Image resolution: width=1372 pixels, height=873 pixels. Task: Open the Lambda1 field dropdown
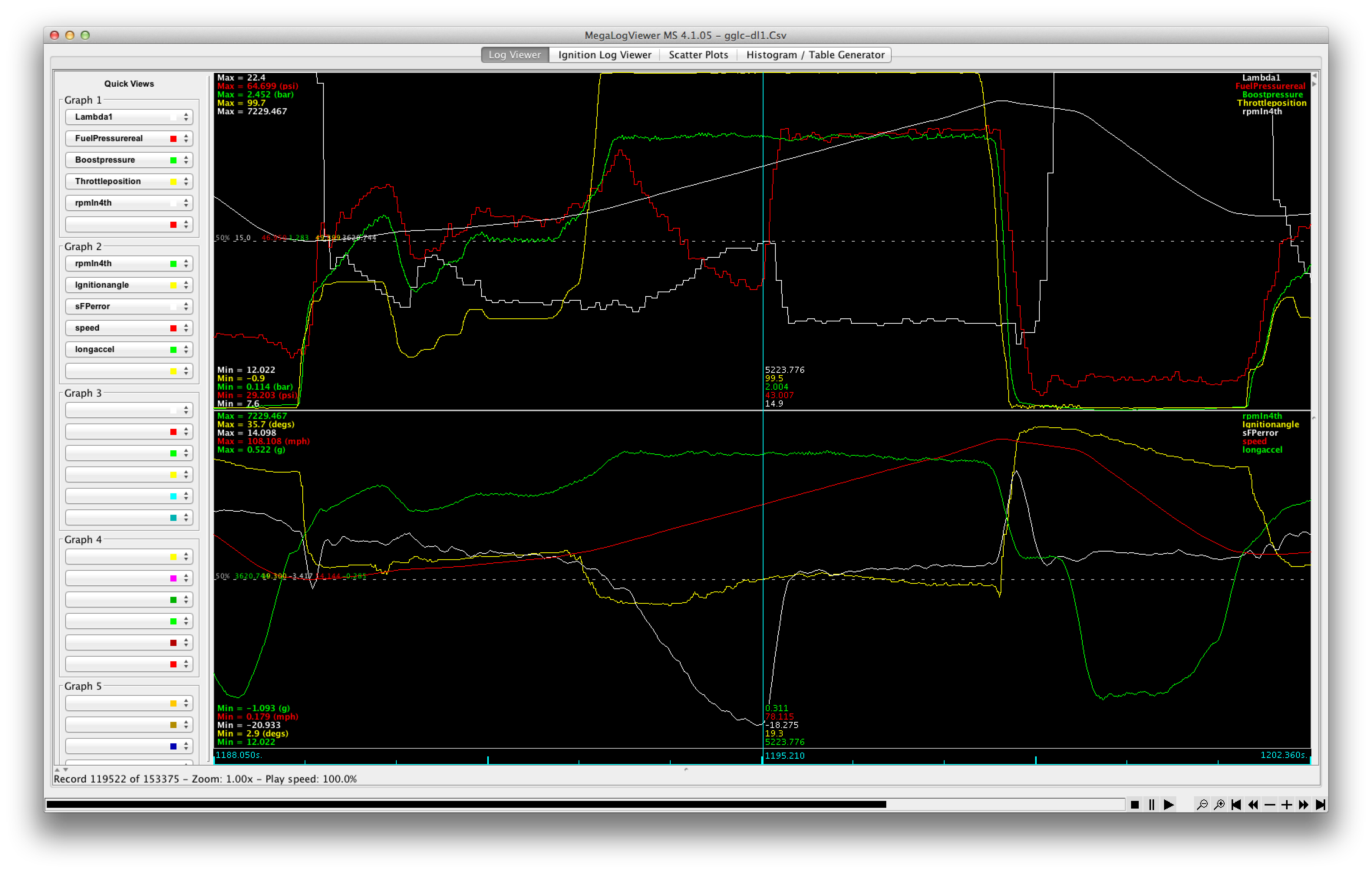[129, 117]
